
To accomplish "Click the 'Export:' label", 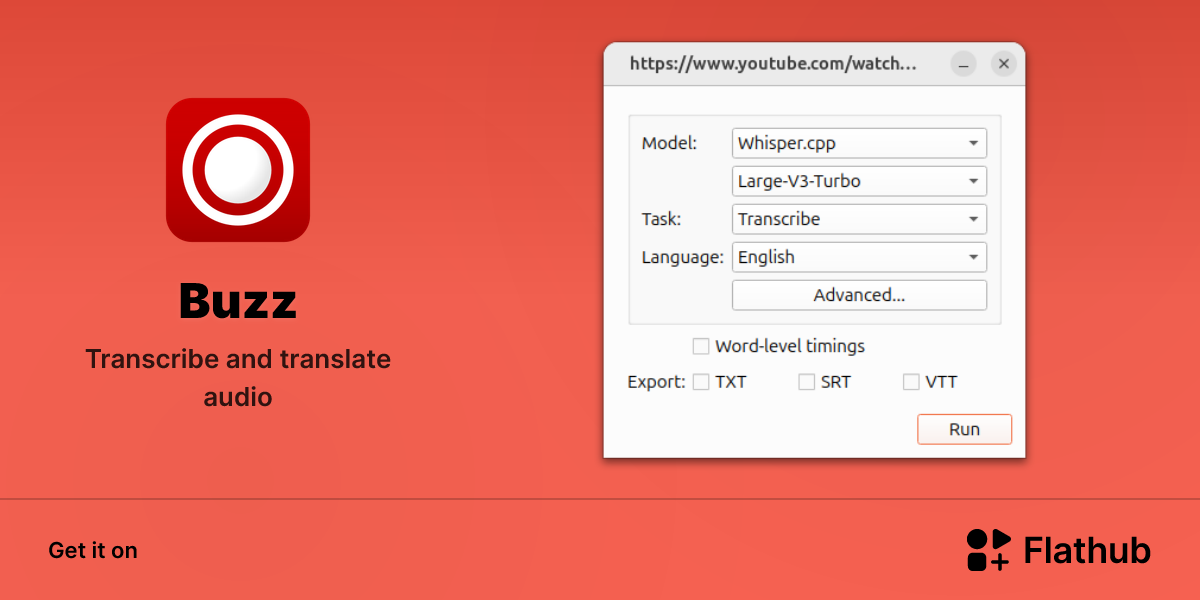I will 657,382.
